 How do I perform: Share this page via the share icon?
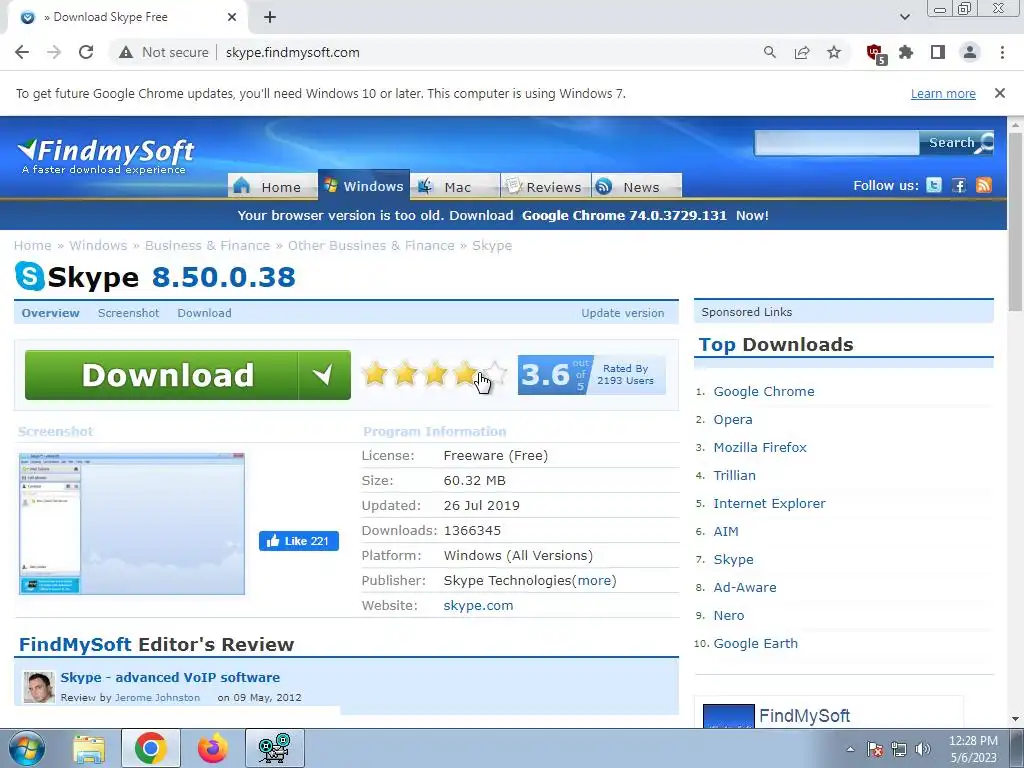click(x=802, y=52)
